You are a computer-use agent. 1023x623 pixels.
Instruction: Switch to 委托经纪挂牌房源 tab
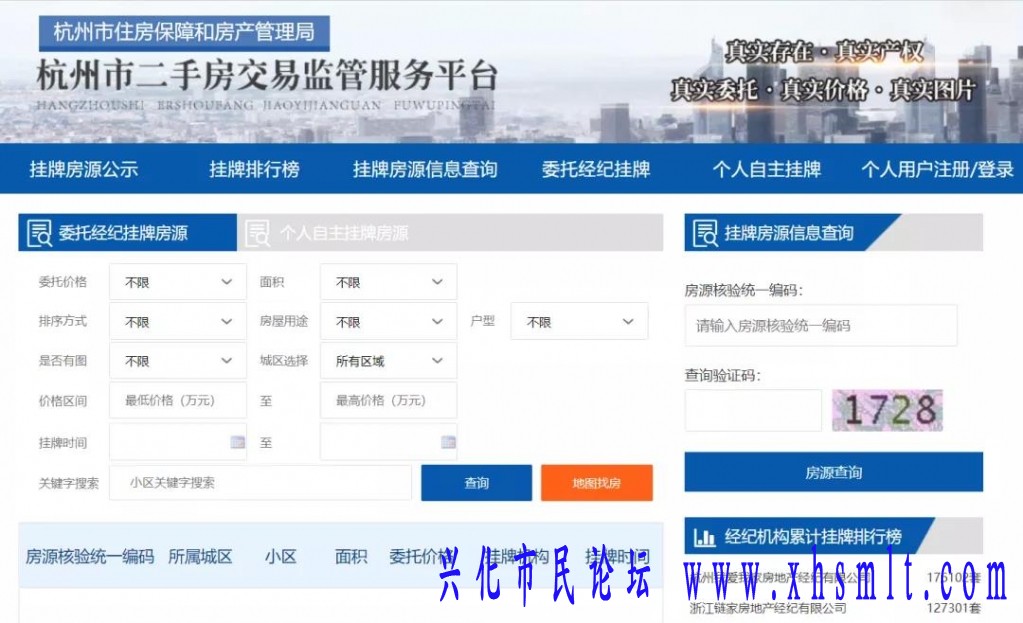coord(127,233)
